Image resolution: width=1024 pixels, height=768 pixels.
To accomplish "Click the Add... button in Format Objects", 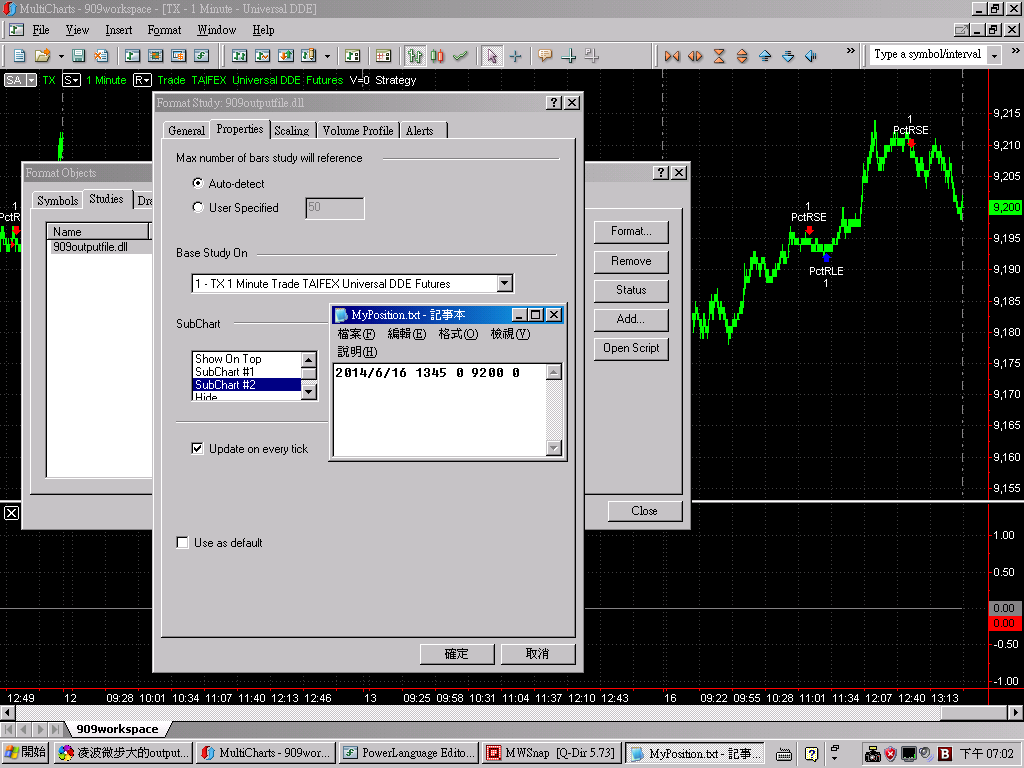I will pos(631,319).
